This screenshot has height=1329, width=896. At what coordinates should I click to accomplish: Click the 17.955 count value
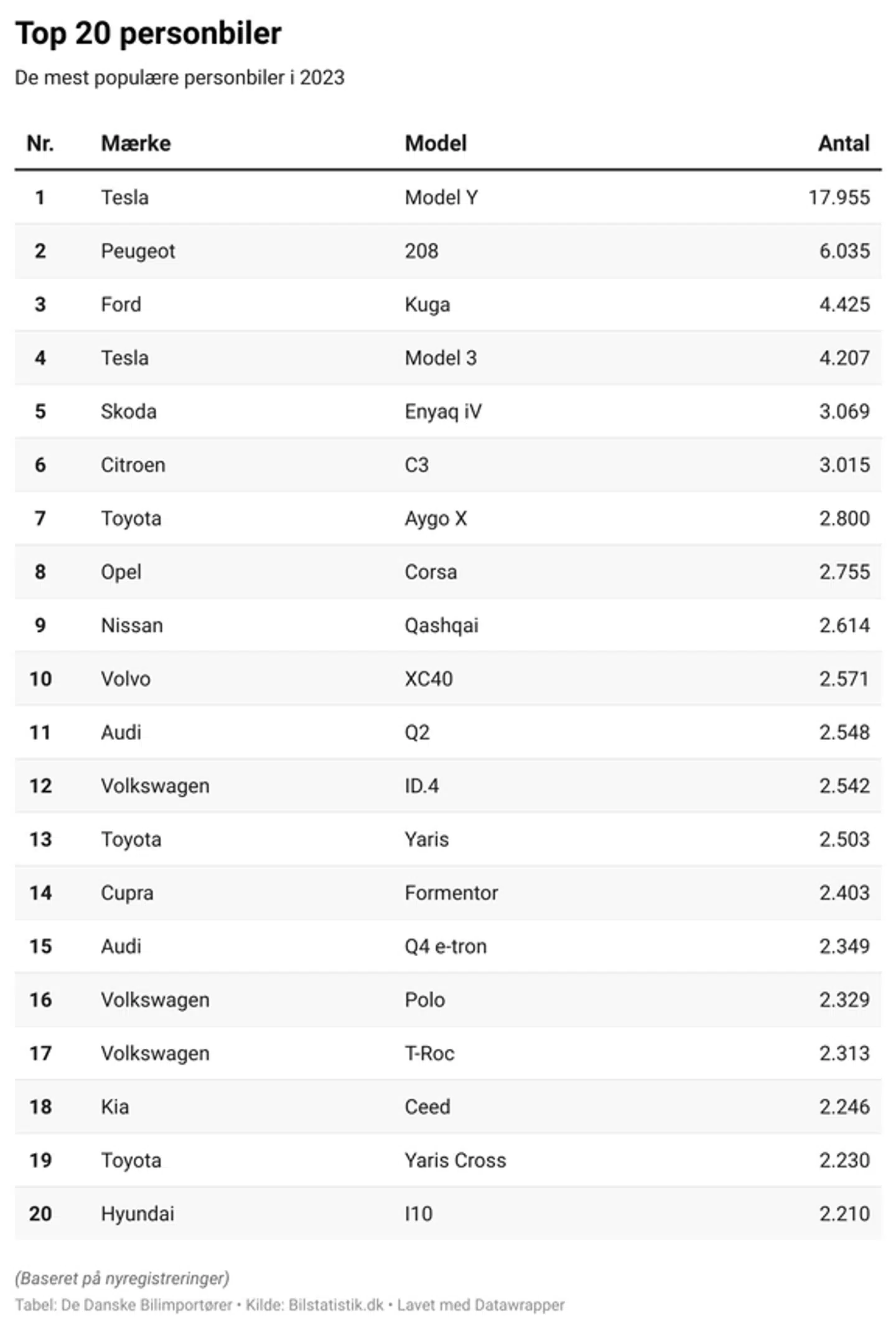(839, 197)
